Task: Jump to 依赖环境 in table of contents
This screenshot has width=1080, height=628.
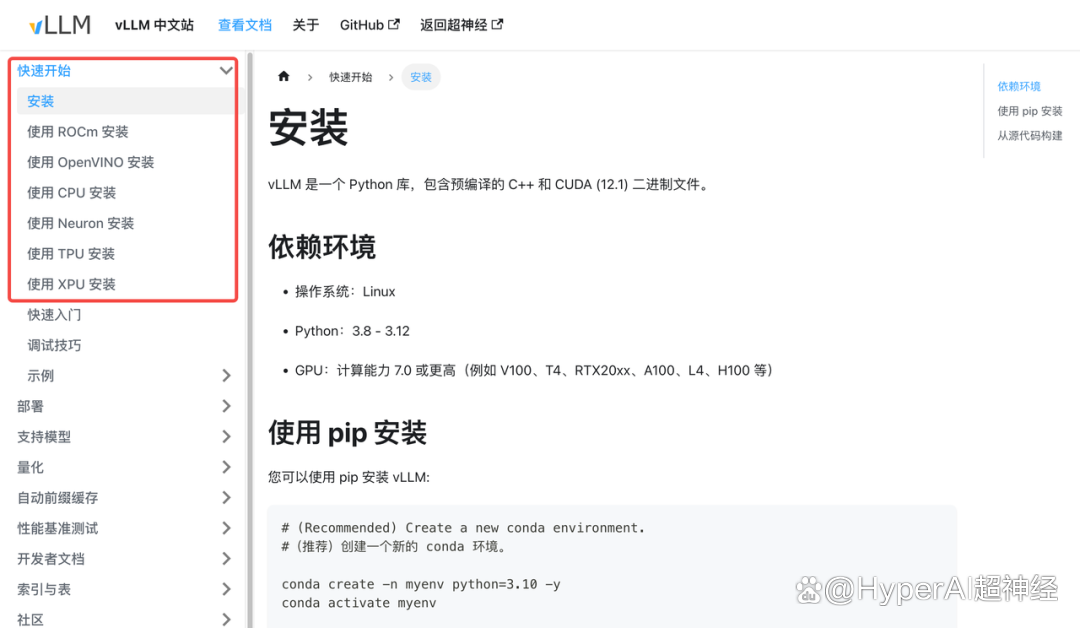Action: pyautogui.click(x=1019, y=86)
